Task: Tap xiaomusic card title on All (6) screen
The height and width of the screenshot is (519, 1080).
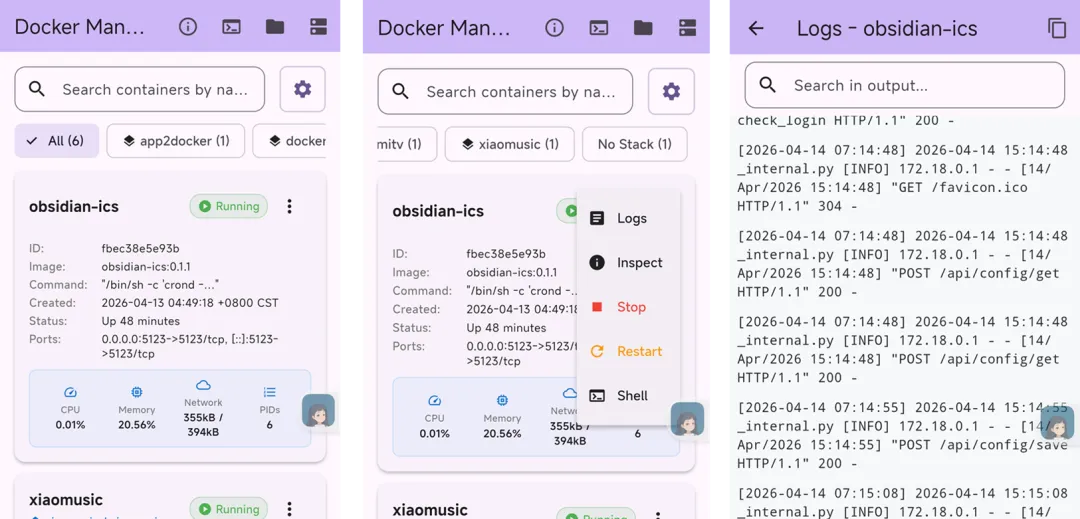Action: tap(66, 500)
